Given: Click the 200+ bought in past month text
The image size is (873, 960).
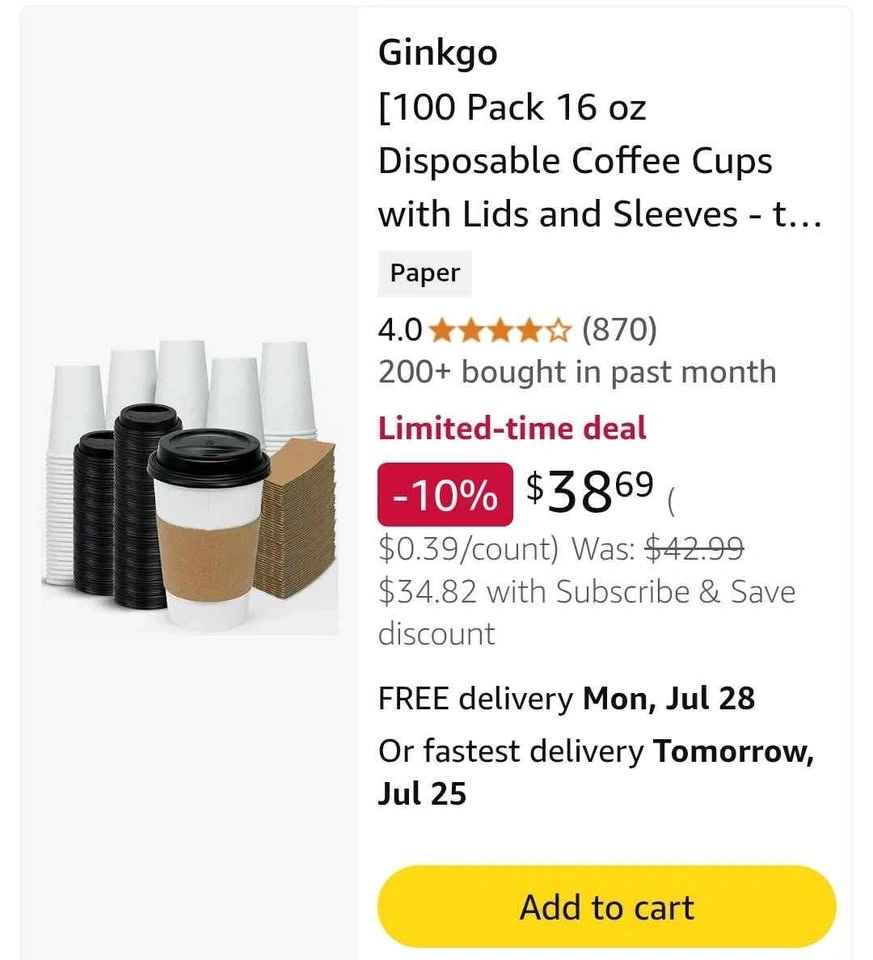Looking at the screenshot, I should (577, 372).
